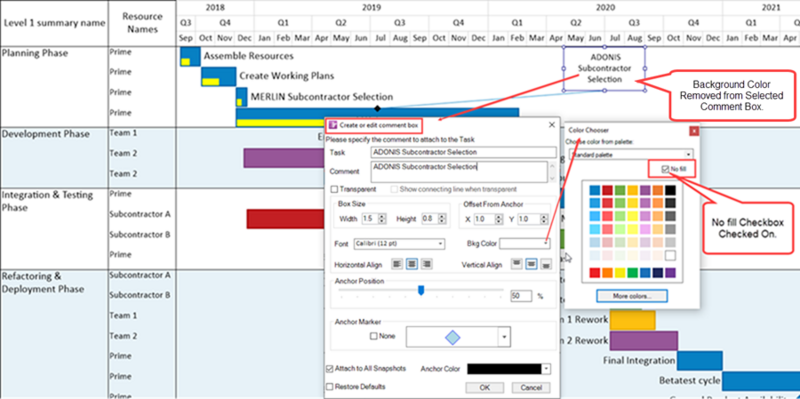Click the Planning Phase row label
Screen dimensions: 800x399
(x=35, y=53)
